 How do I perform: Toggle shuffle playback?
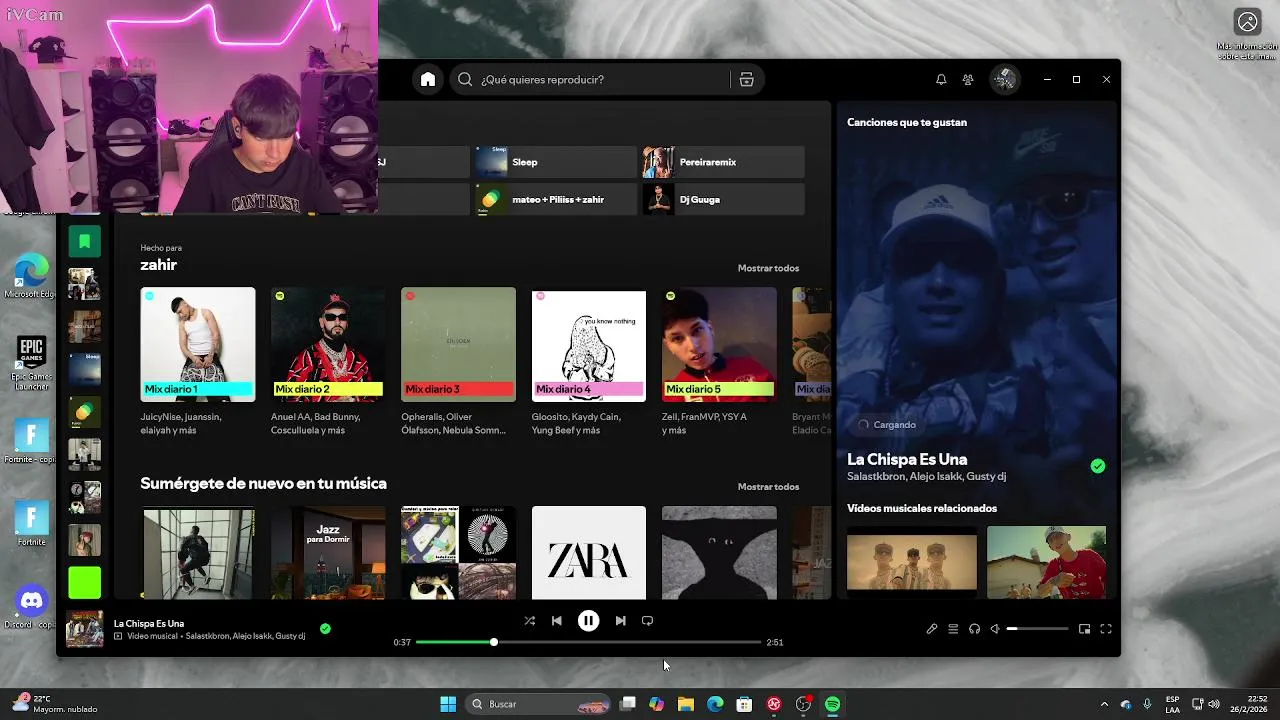click(x=529, y=621)
